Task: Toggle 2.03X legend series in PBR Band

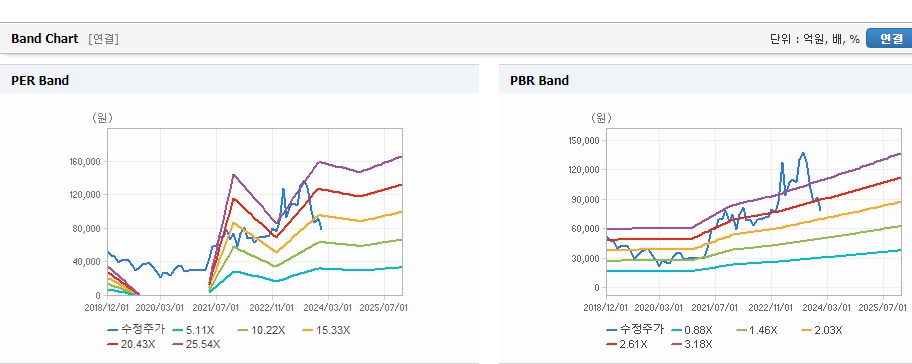Action: pos(821,330)
